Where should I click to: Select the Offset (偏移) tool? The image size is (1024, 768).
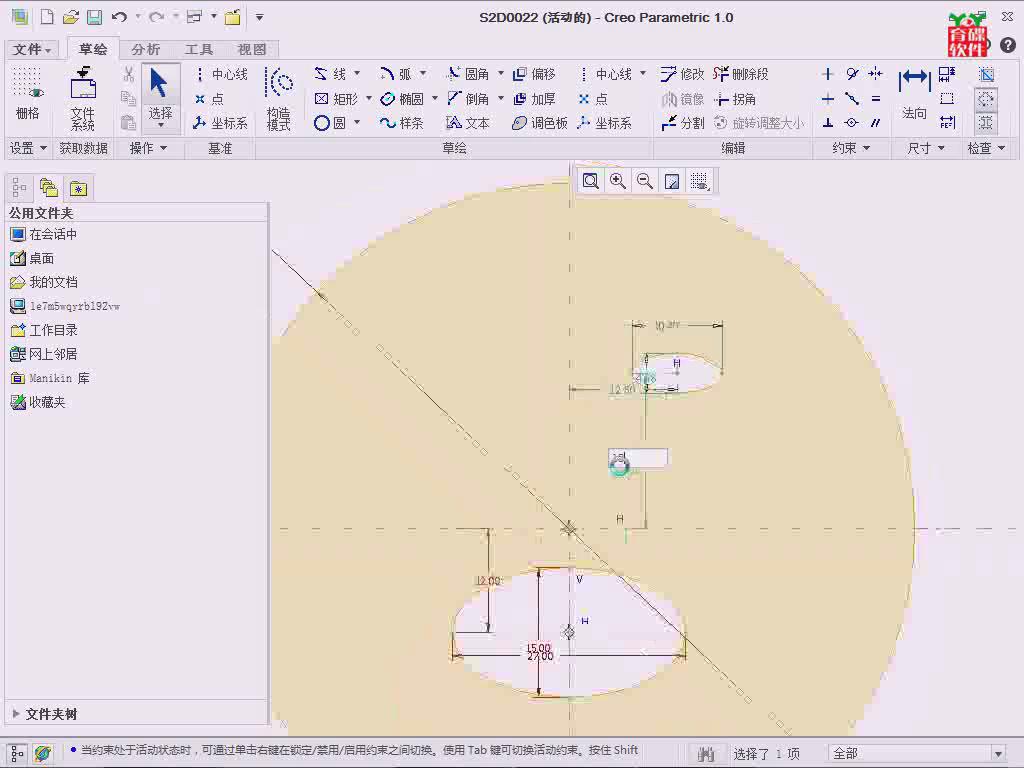(534, 74)
